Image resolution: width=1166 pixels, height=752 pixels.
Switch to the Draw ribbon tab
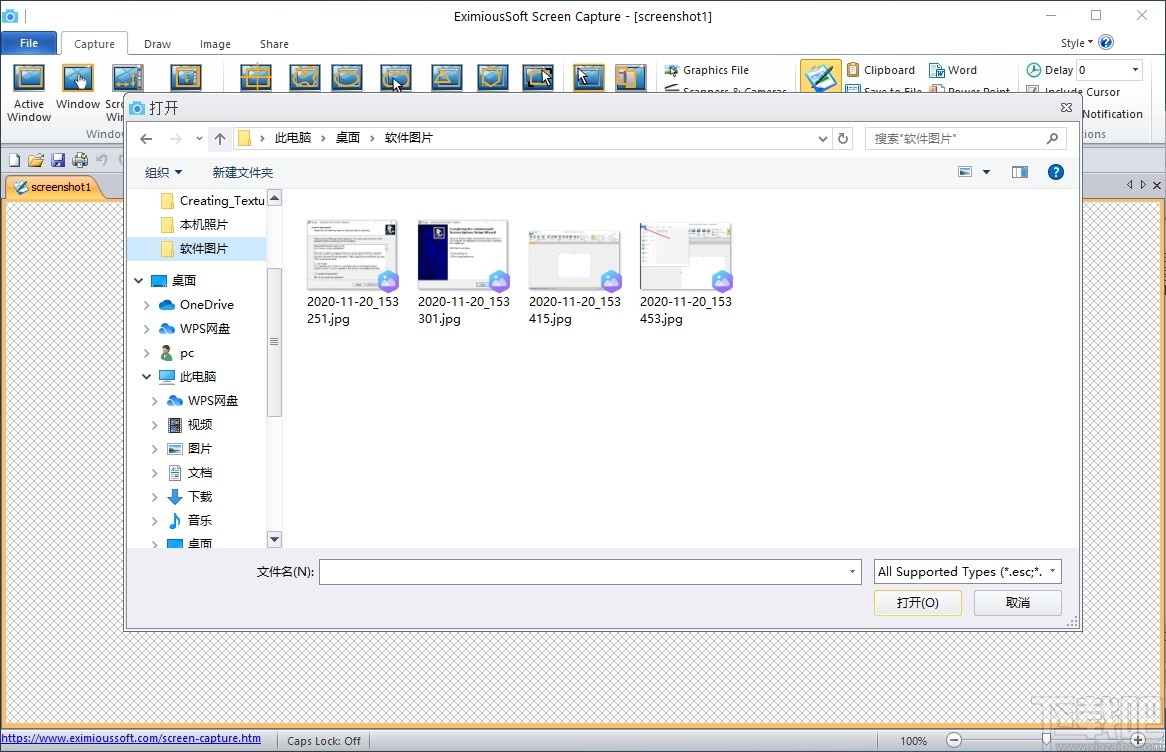[157, 44]
